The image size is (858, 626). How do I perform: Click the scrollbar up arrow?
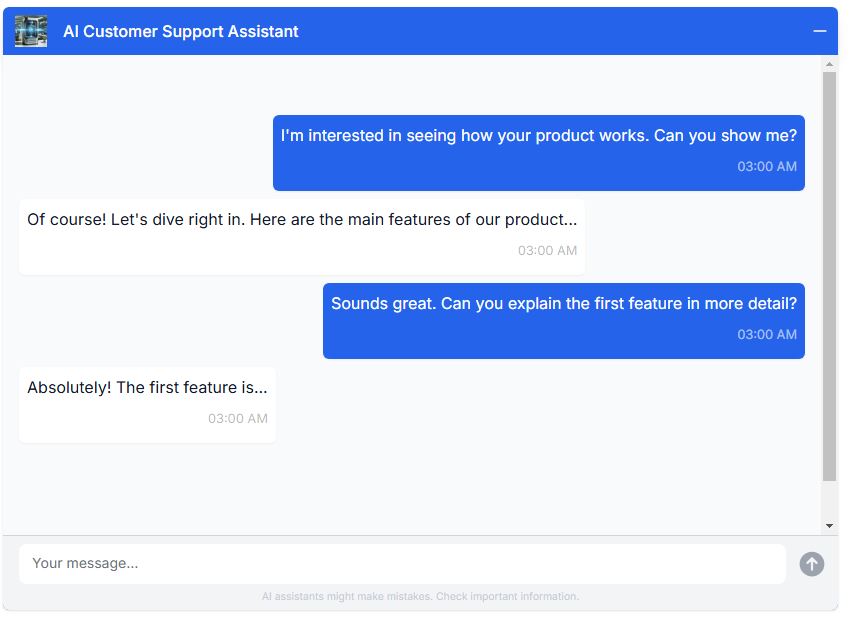pos(829,65)
